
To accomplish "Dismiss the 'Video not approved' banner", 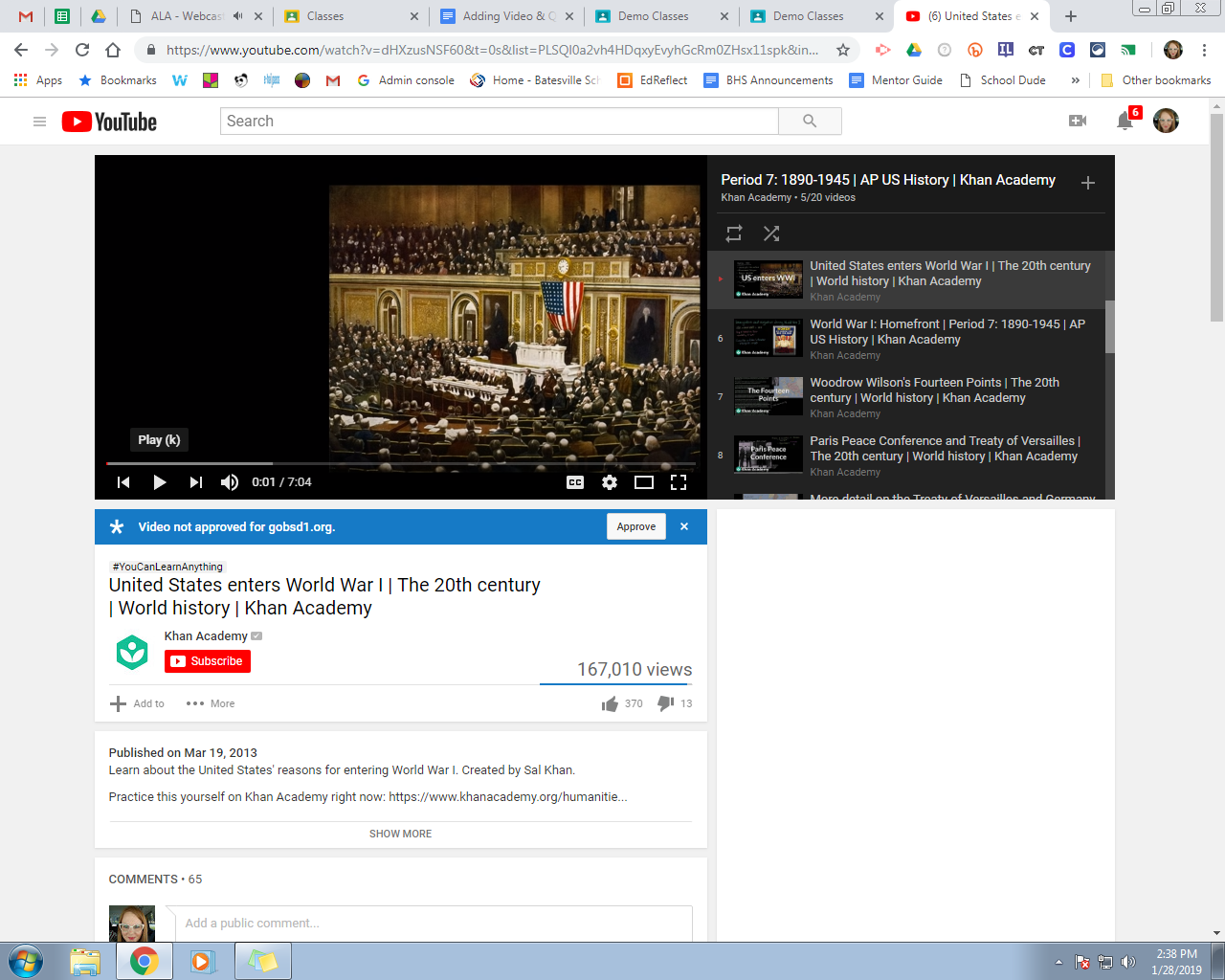I will [x=684, y=526].
